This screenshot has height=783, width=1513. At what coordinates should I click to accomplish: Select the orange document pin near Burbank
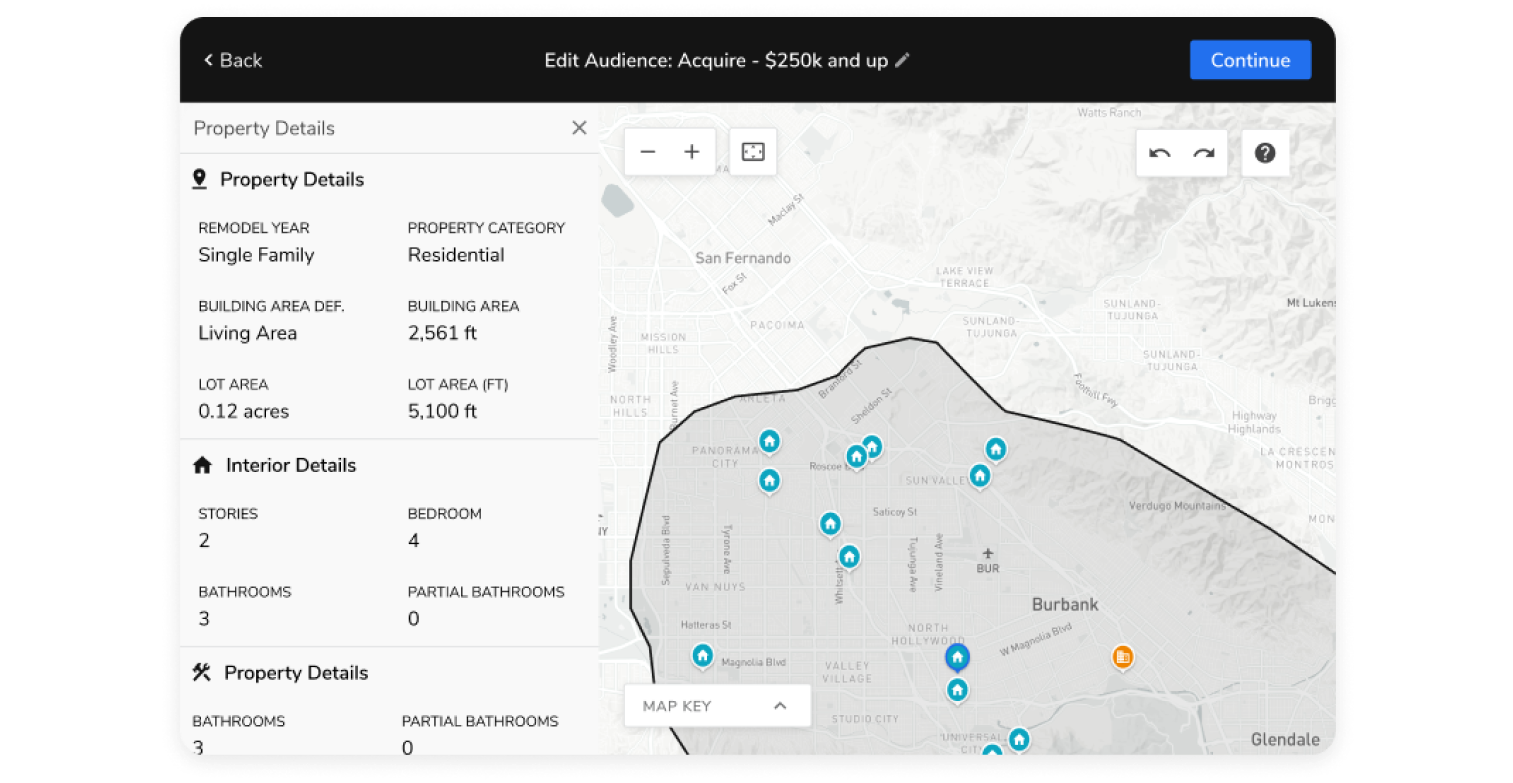1123,657
